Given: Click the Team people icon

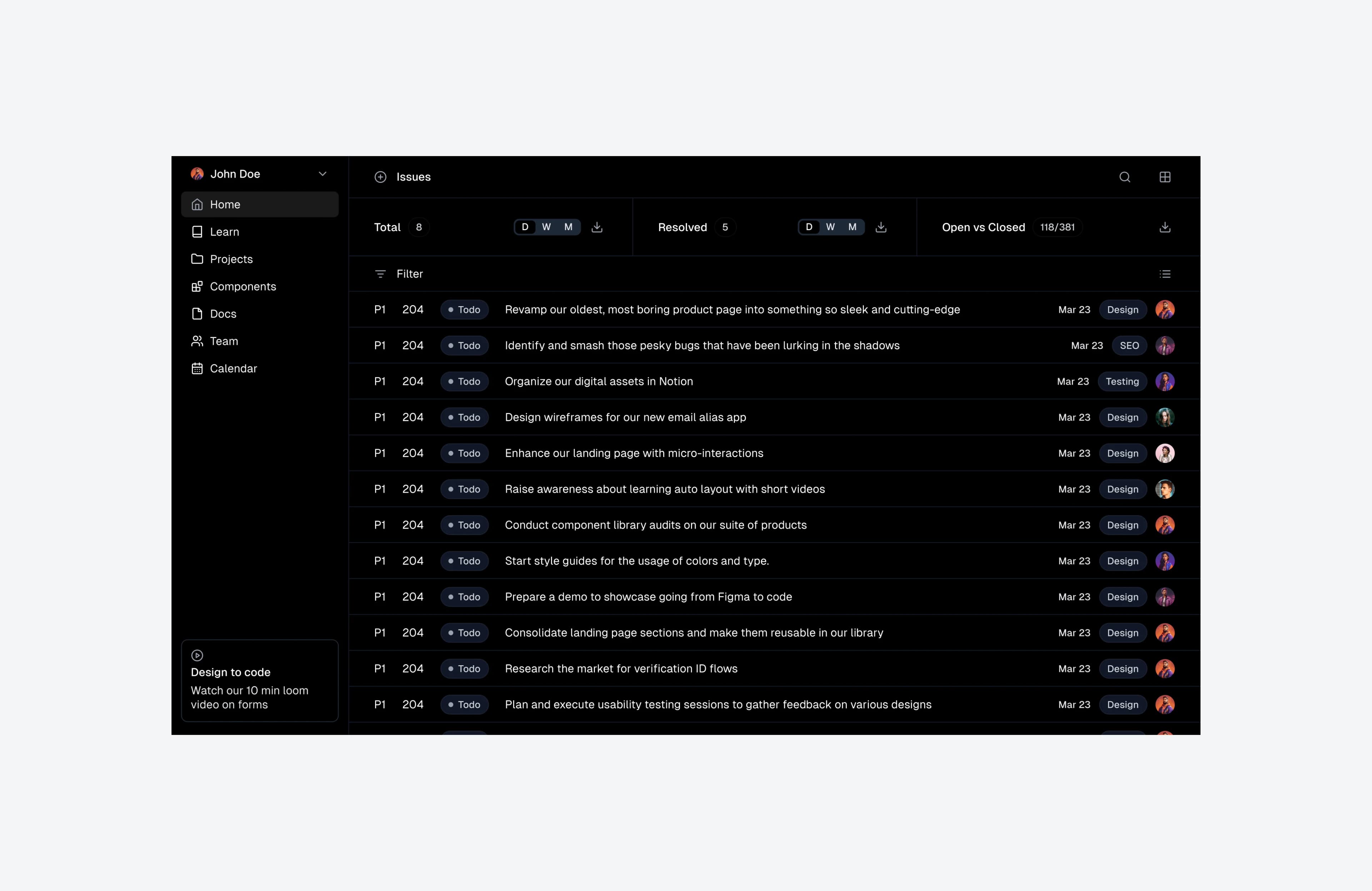Looking at the screenshot, I should [197, 341].
